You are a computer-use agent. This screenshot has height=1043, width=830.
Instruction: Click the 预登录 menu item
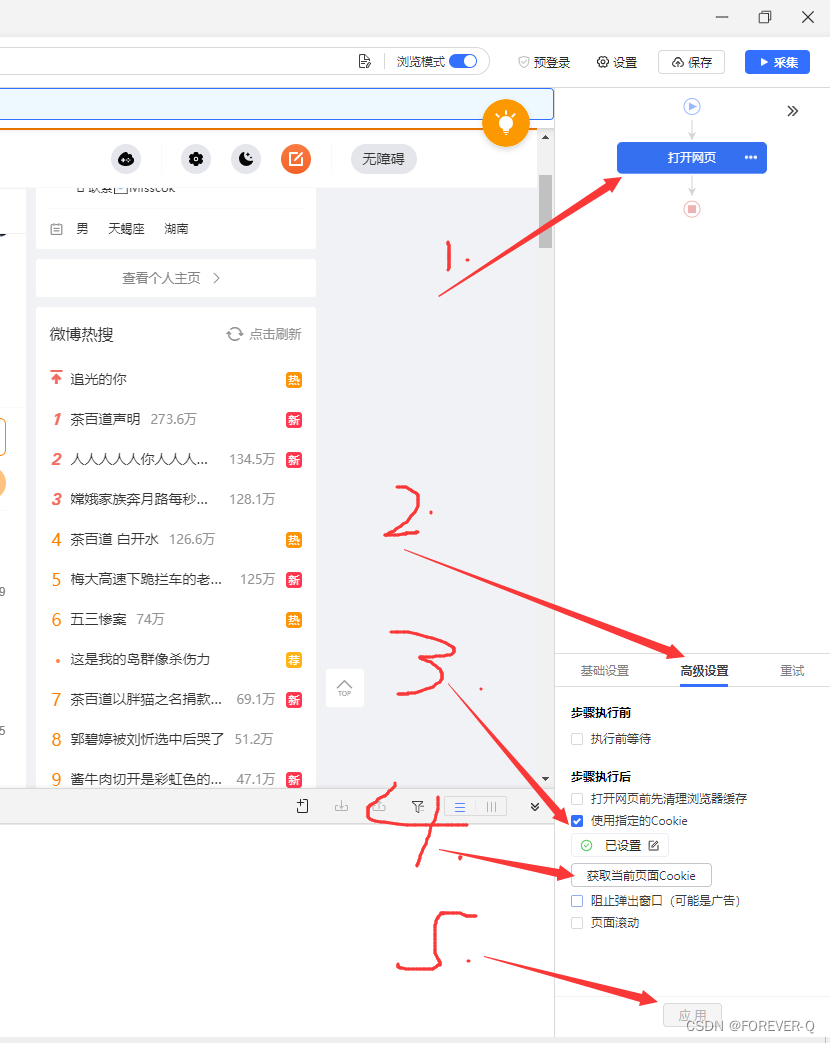click(544, 62)
